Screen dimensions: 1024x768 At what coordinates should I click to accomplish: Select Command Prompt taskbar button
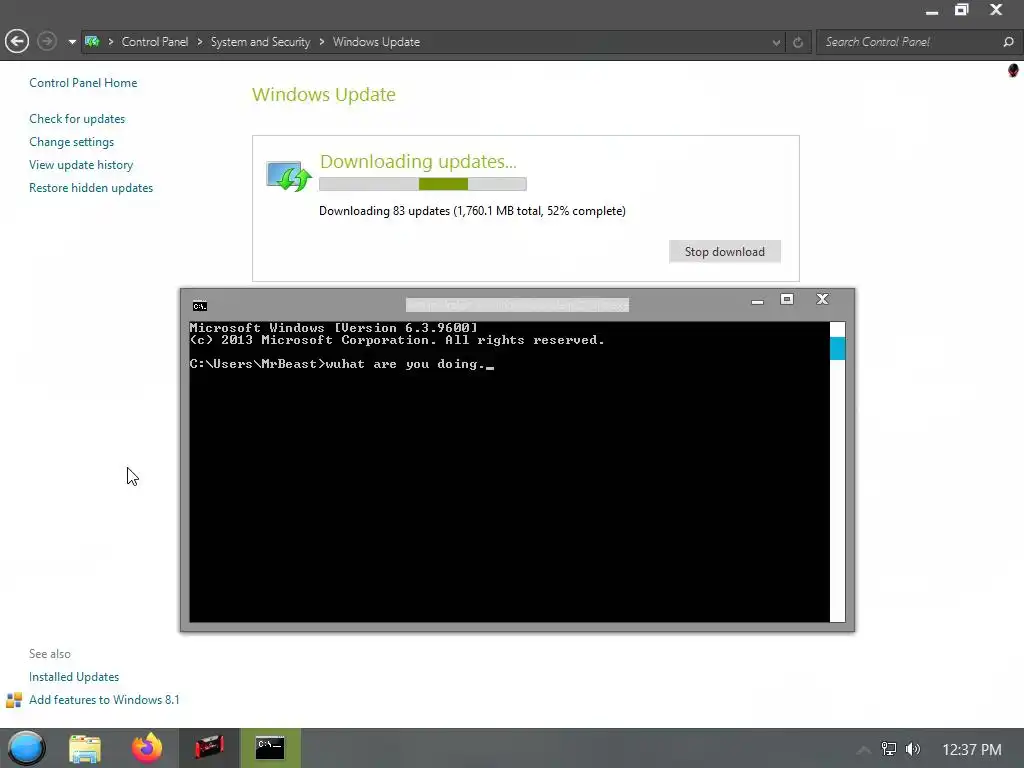[270, 748]
